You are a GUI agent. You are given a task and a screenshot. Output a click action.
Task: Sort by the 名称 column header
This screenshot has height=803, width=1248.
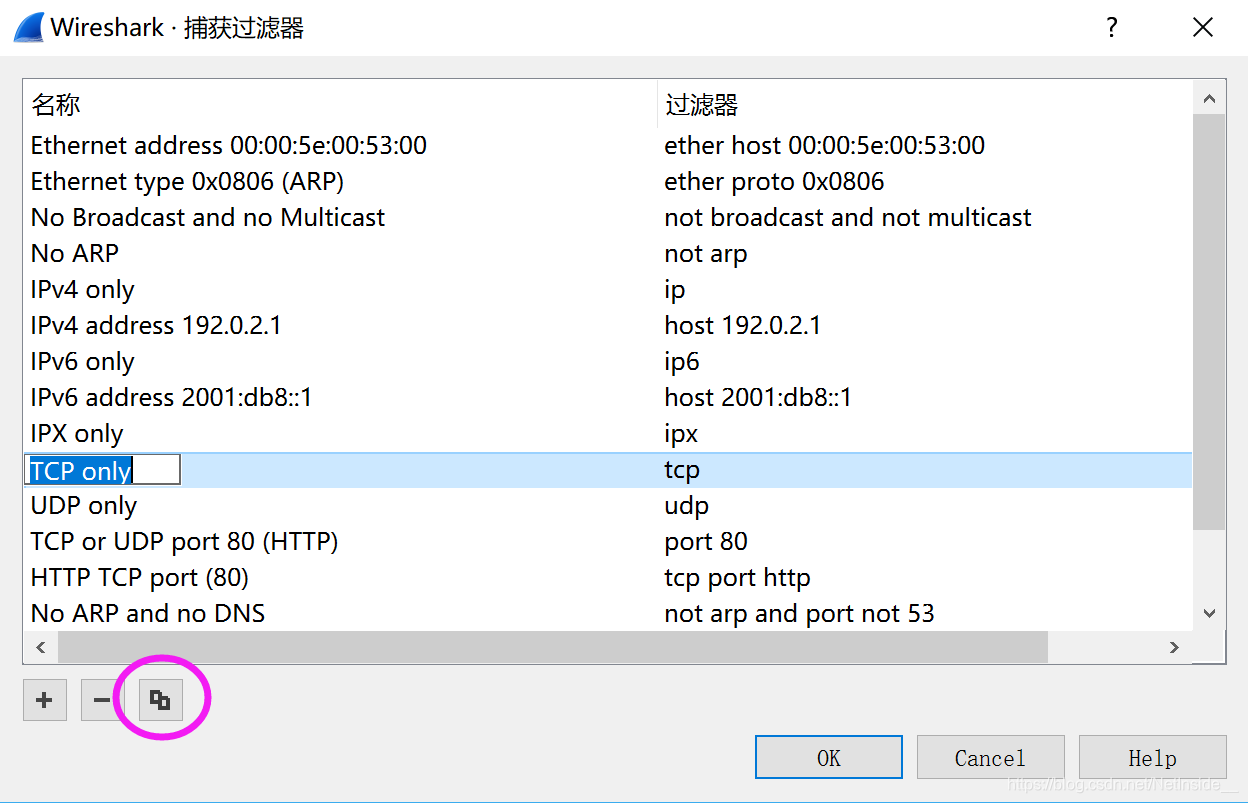tap(340, 105)
